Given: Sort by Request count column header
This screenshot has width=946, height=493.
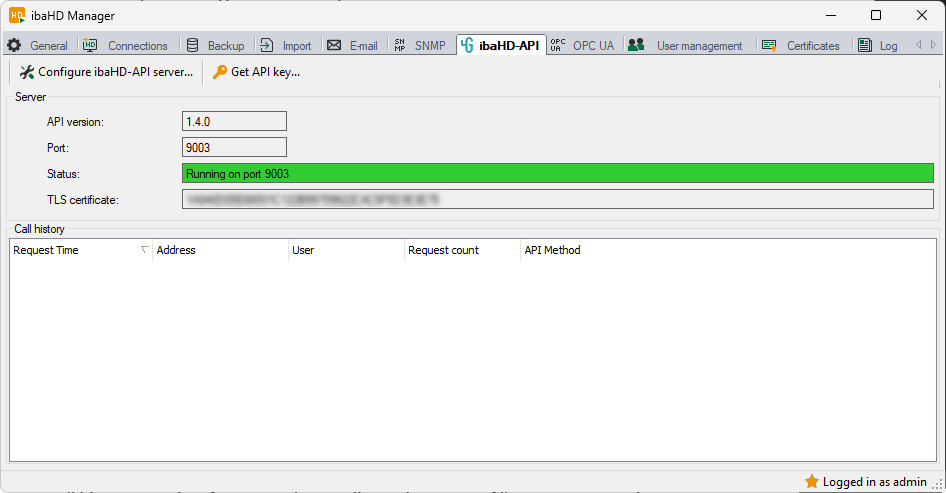Looking at the screenshot, I should pos(462,250).
